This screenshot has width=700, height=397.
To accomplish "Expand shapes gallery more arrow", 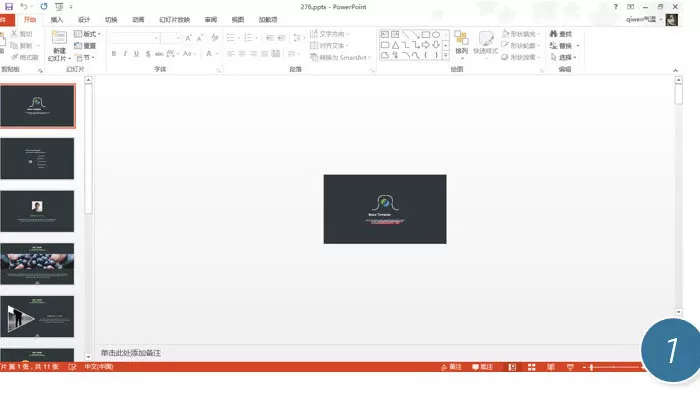I will [x=446, y=55].
